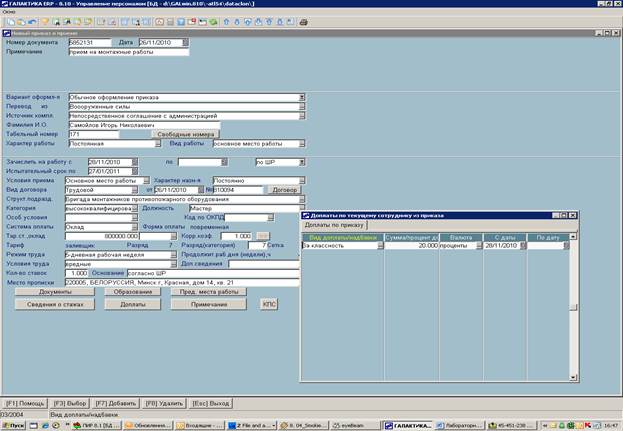
Task: Click the КПС button
Action: coord(268,303)
